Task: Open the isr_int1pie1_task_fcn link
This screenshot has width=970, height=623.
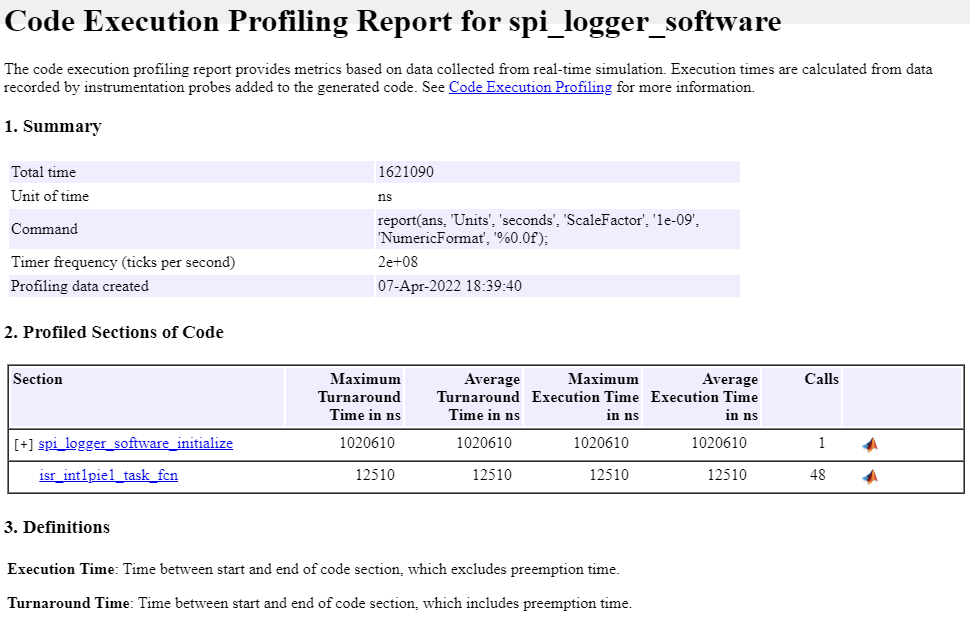Action: [x=108, y=476]
